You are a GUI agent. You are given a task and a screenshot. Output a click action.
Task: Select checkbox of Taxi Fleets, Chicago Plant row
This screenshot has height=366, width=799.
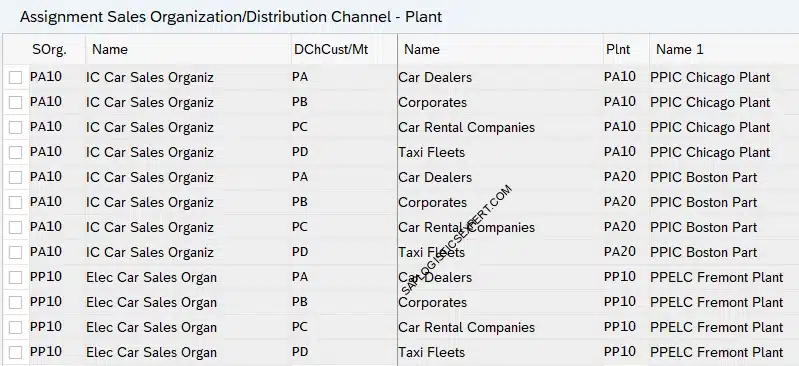[15, 152]
